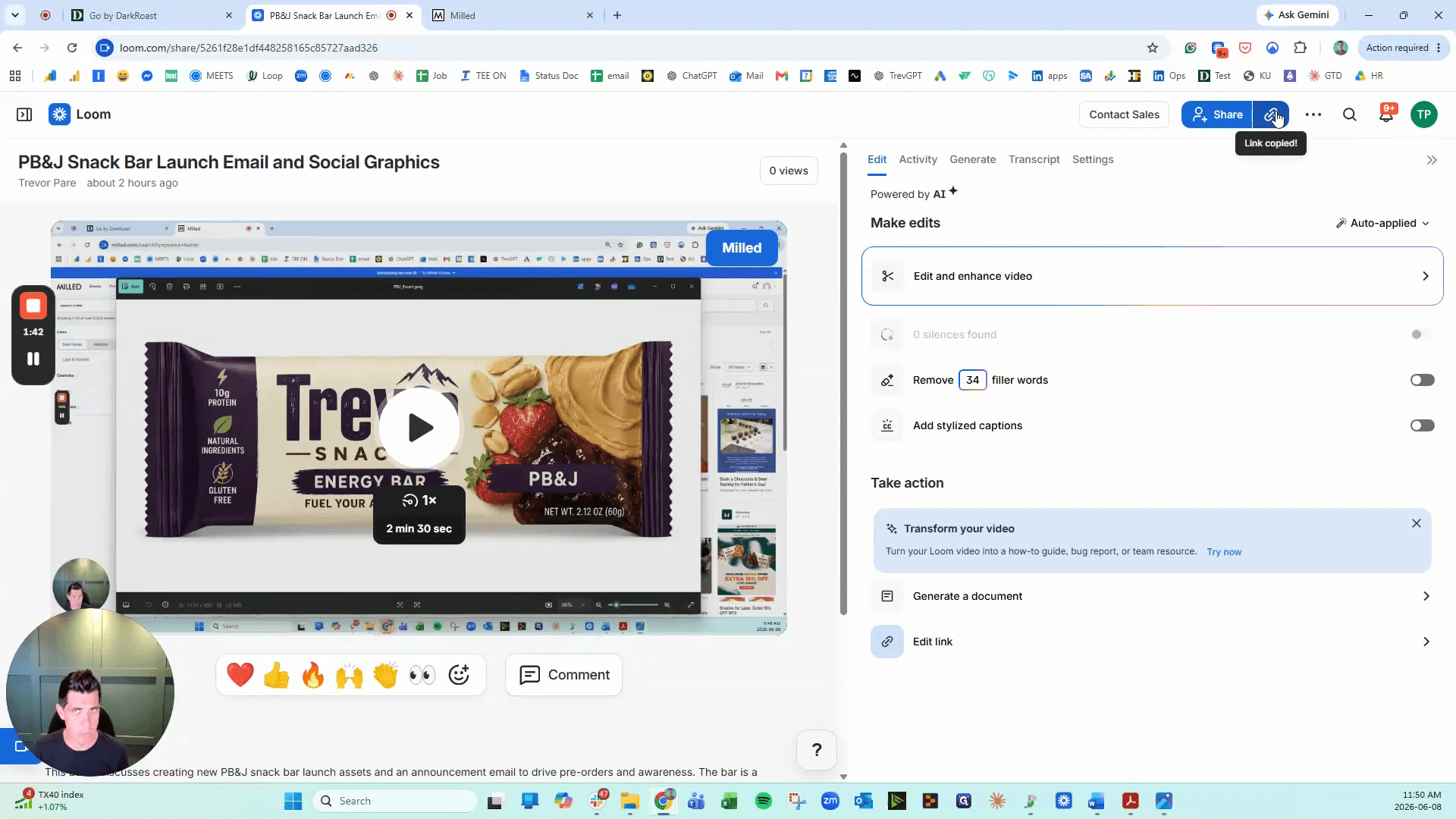
Task: Switch to the Settings tab
Action: coord(1093,159)
